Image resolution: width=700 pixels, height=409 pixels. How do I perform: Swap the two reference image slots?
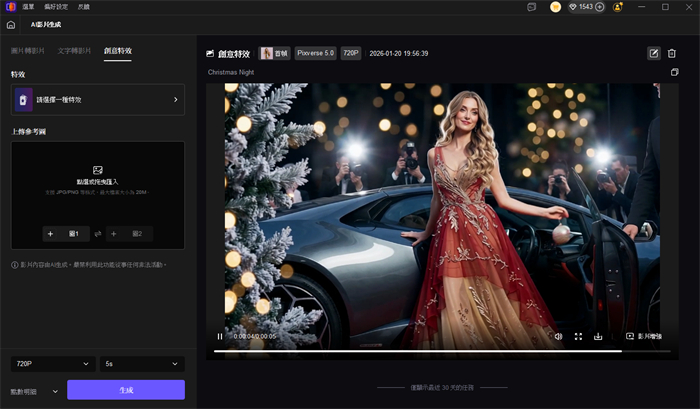tap(98, 233)
